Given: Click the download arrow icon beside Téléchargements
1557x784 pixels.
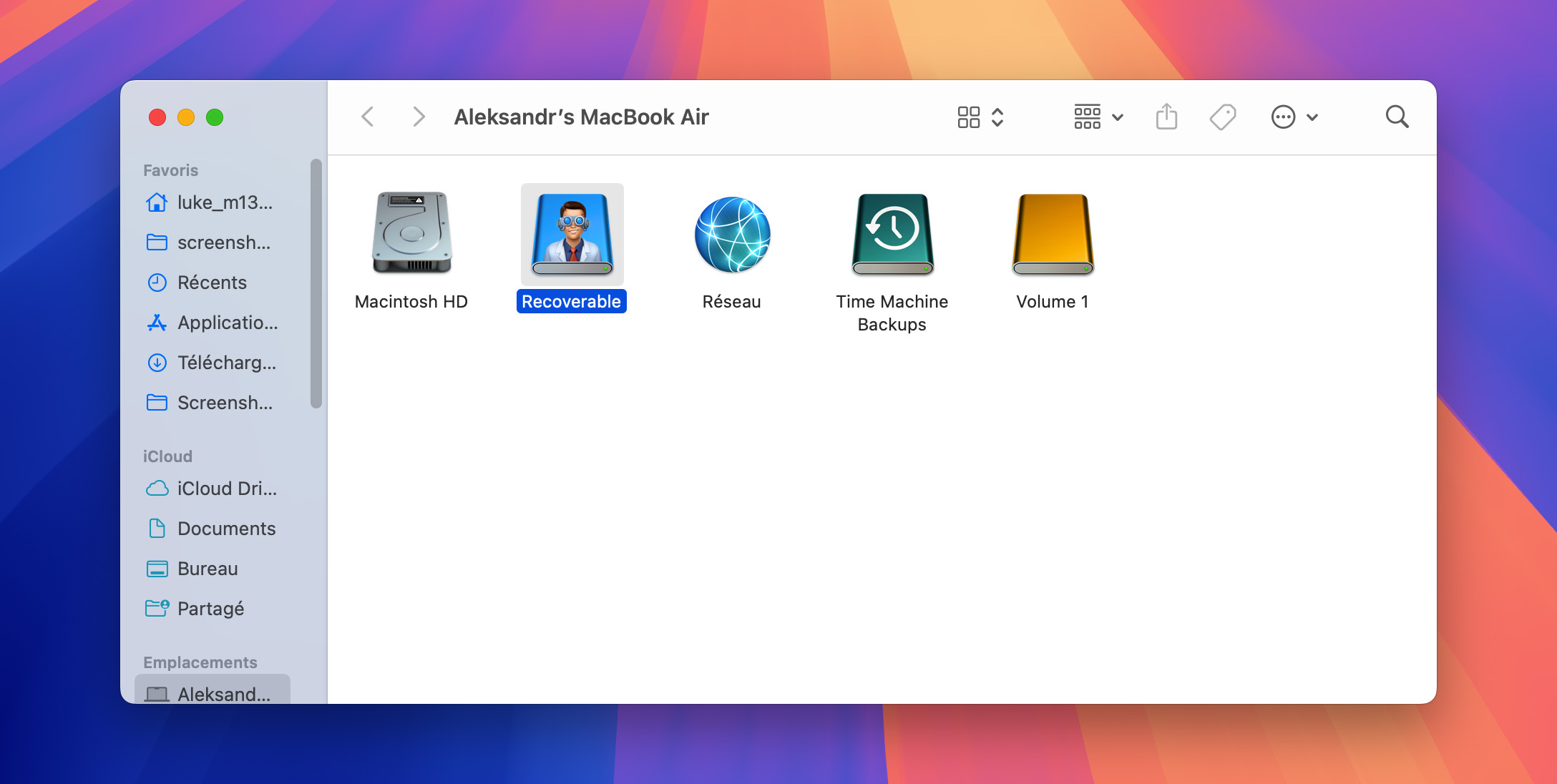Looking at the screenshot, I should click(157, 363).
